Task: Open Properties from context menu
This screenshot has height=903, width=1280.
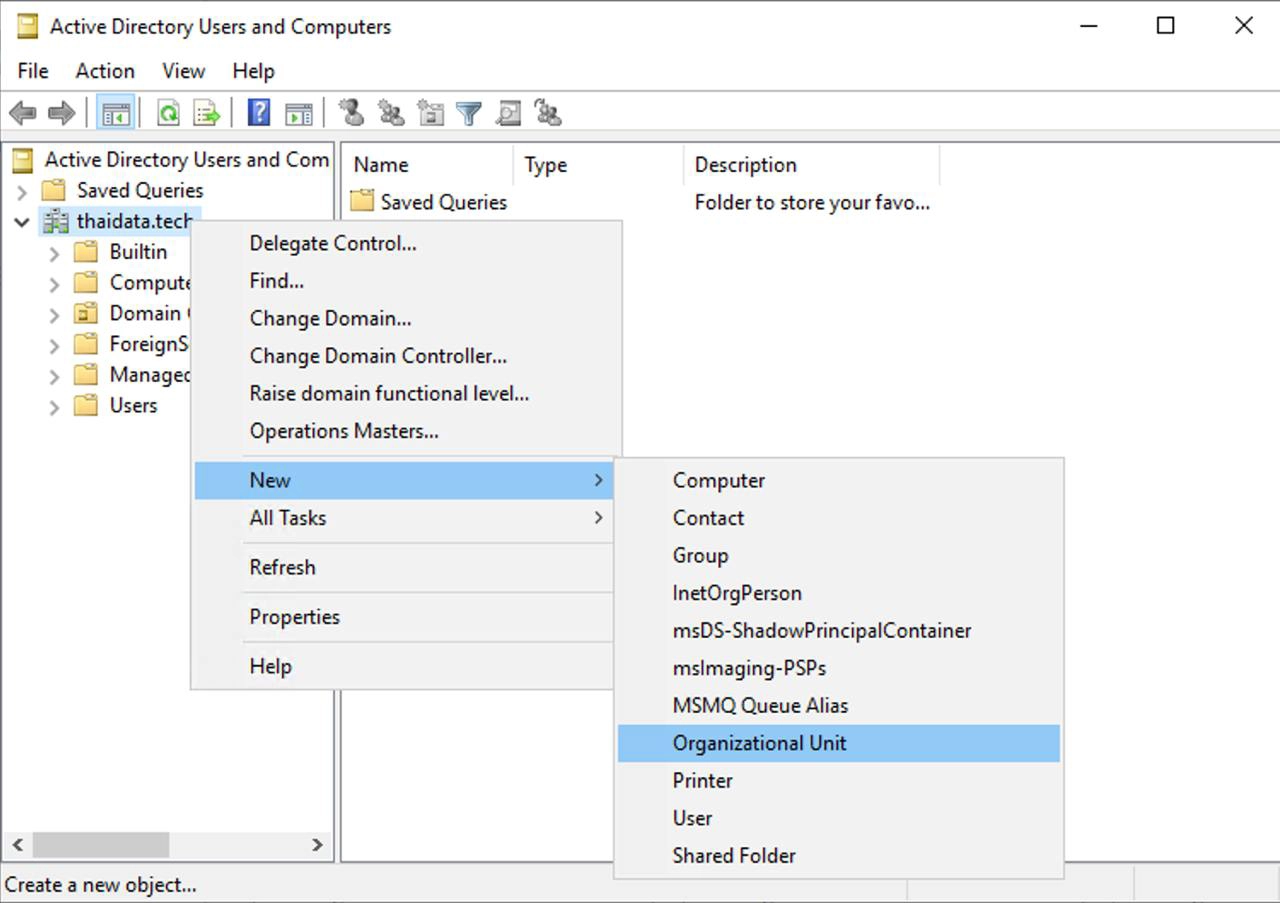Action: (405, 617)
